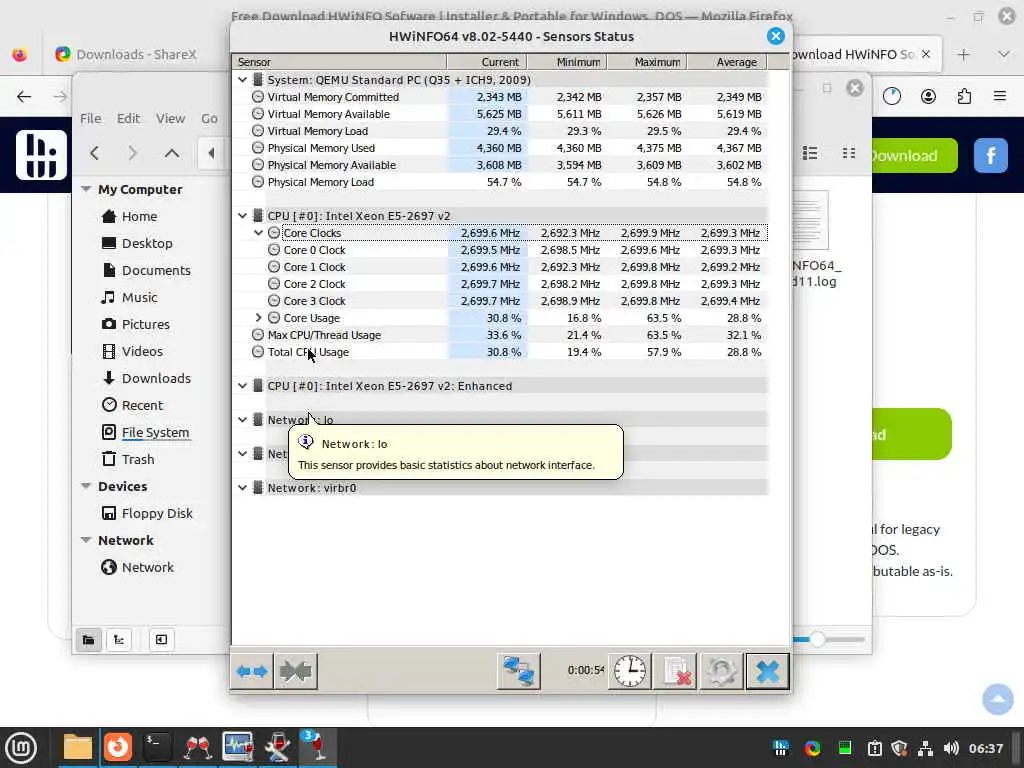Click Facebook button on HWiNFO website

991,155
